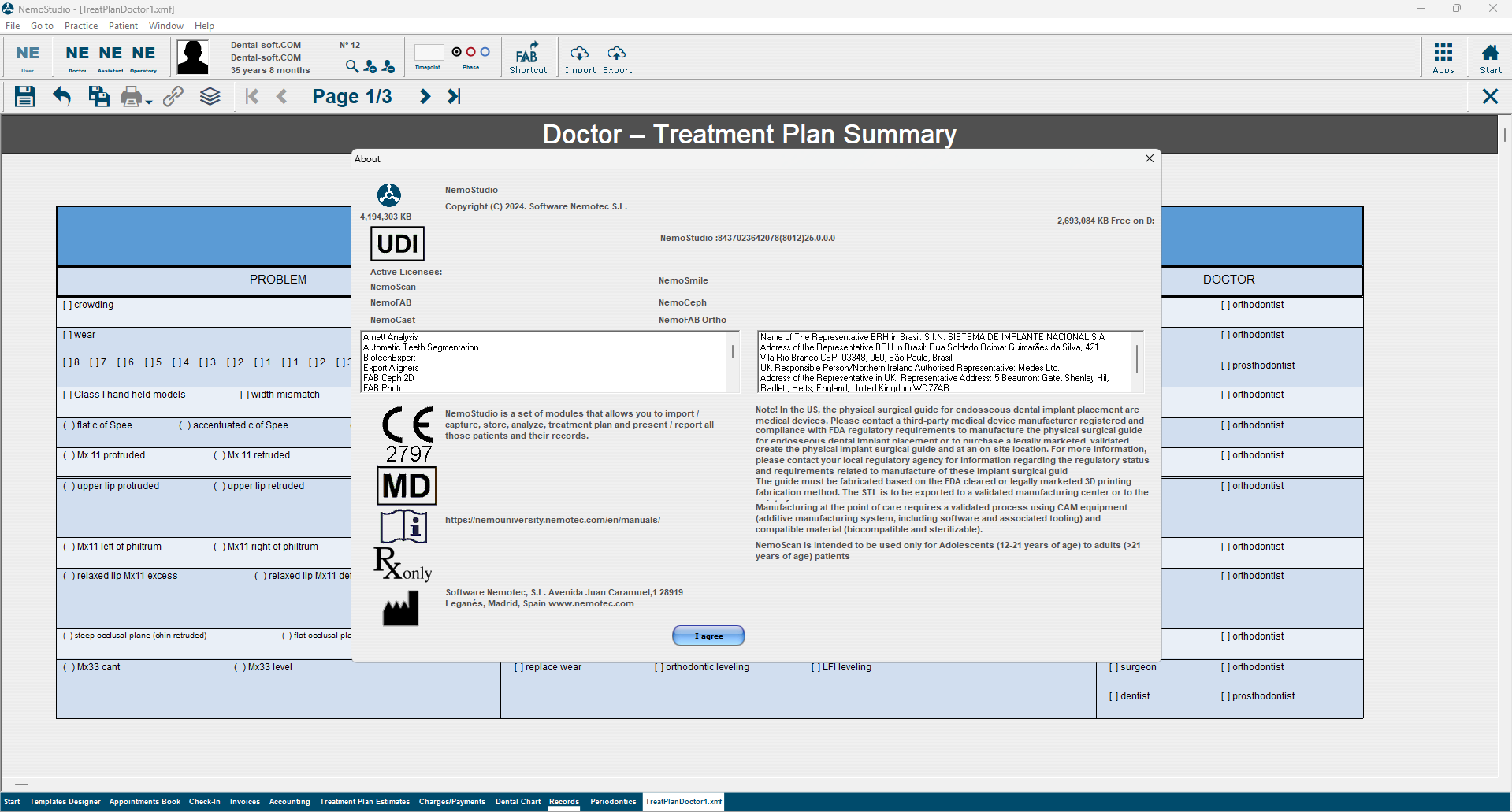Click the chain link icon in toolbar

(173, 97)
